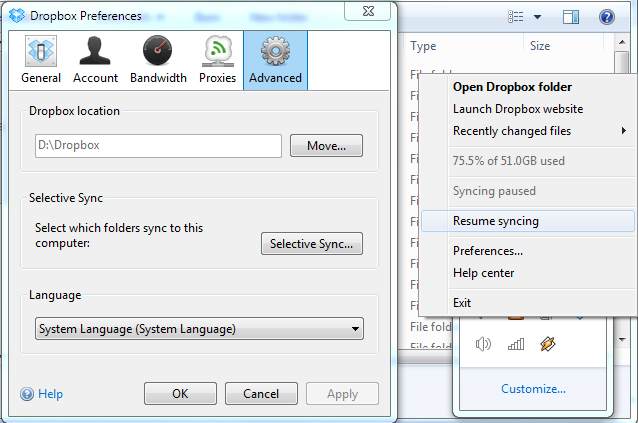Click the Explorer view options icon
The height and width of the screenshot is (423, 638).
tap(516, 17)
